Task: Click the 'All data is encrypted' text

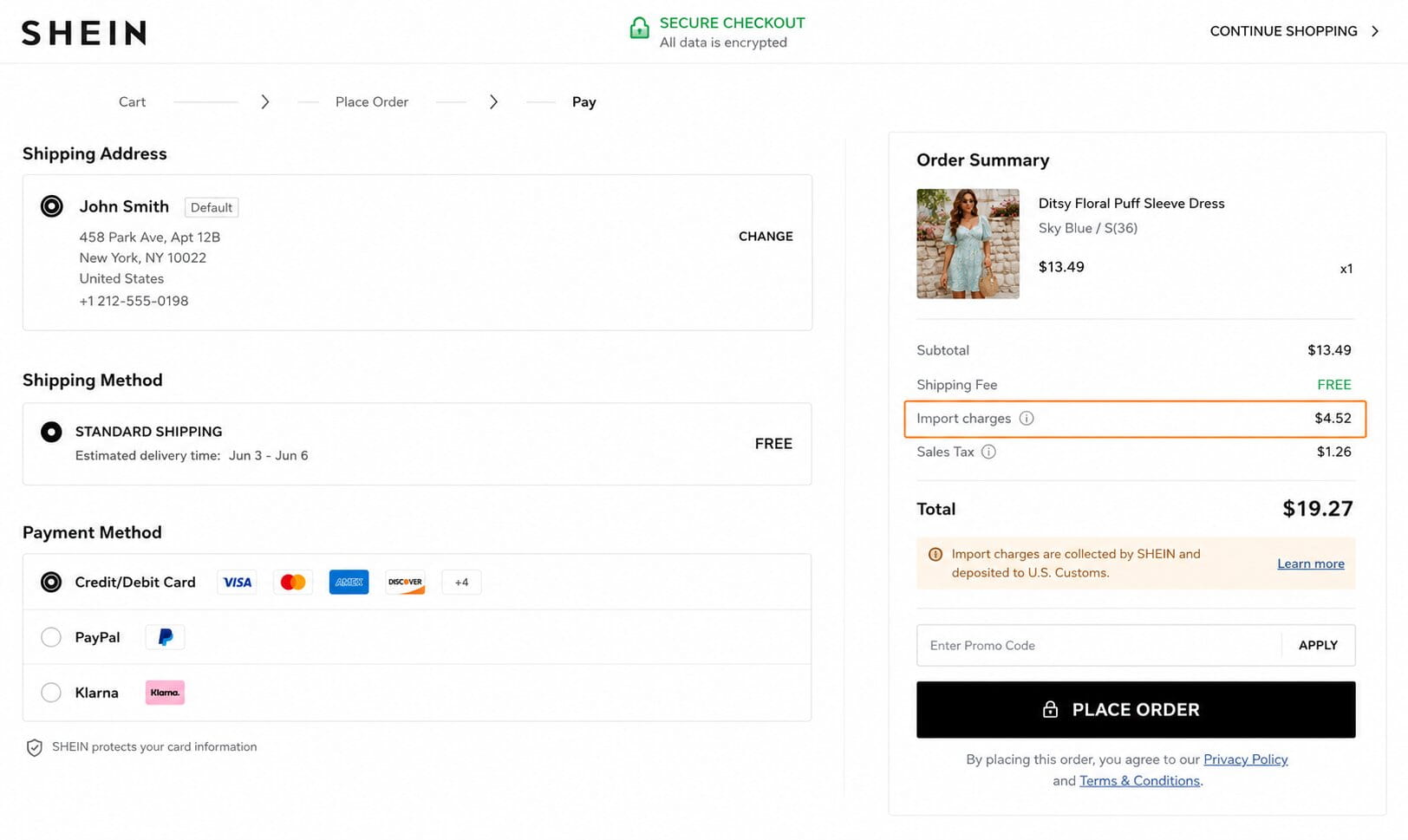Action: 723,42
